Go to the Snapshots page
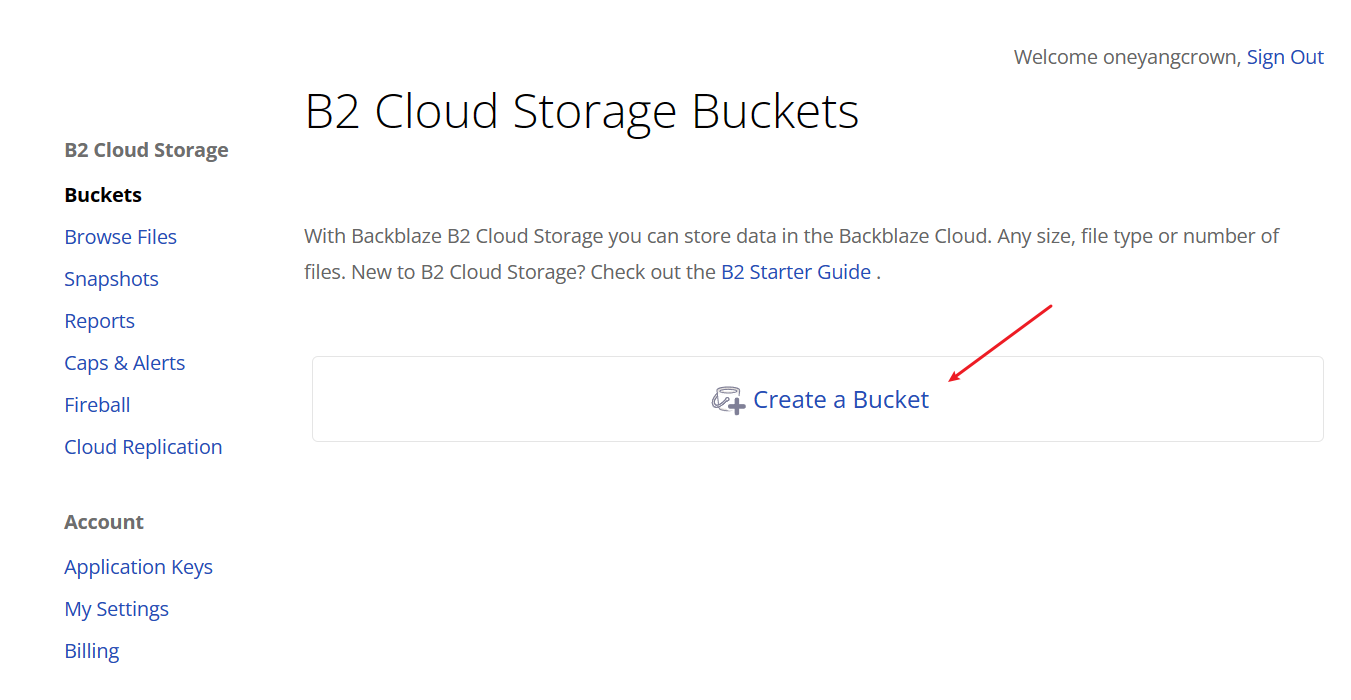Image resolution: width=1351 pixels, height=700 pixels. [111, 279]
